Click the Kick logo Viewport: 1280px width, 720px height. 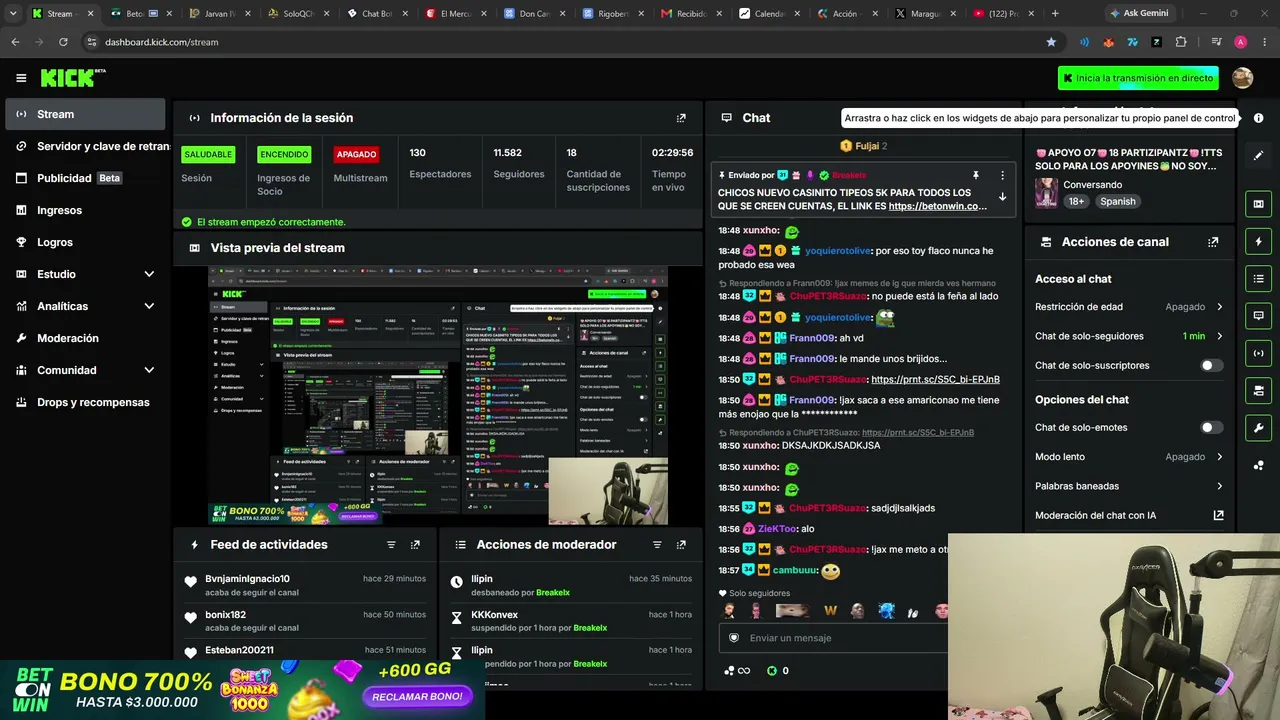coord(73,78)
